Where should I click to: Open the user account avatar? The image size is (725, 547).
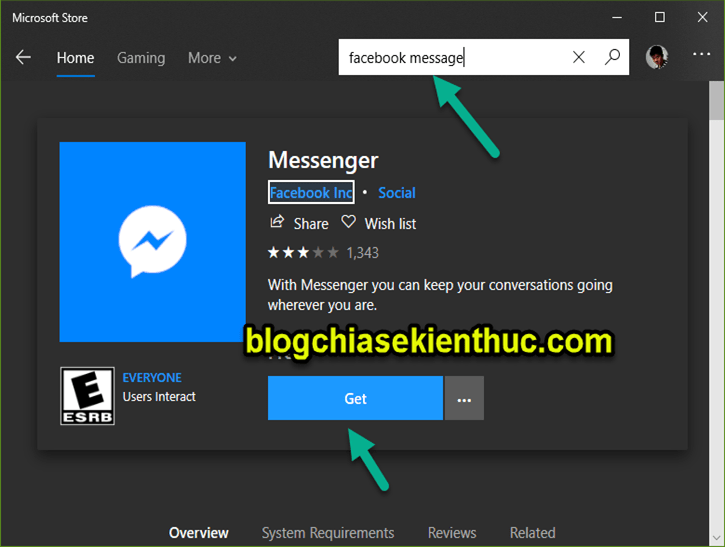(x=657, y=57)
